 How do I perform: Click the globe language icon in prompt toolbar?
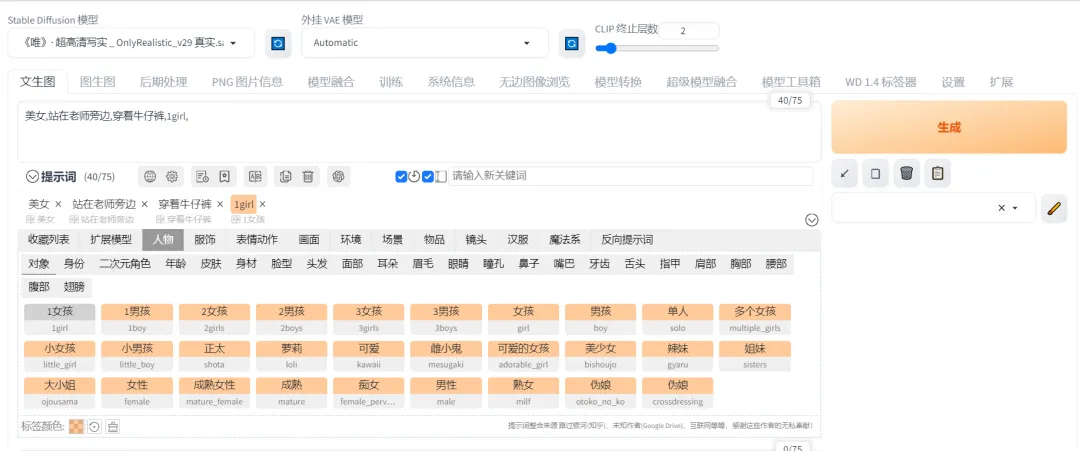click(x=149, y=177)
